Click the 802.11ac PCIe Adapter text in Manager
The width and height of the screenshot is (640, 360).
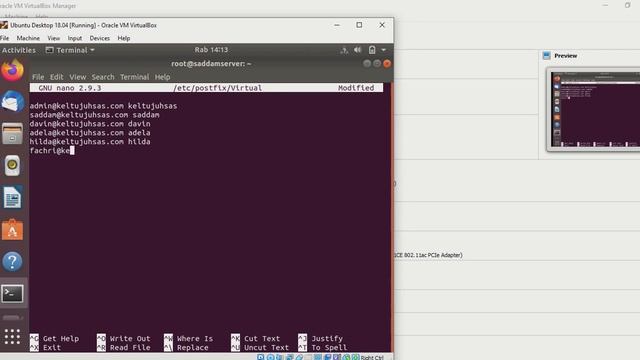click(429, 255)
